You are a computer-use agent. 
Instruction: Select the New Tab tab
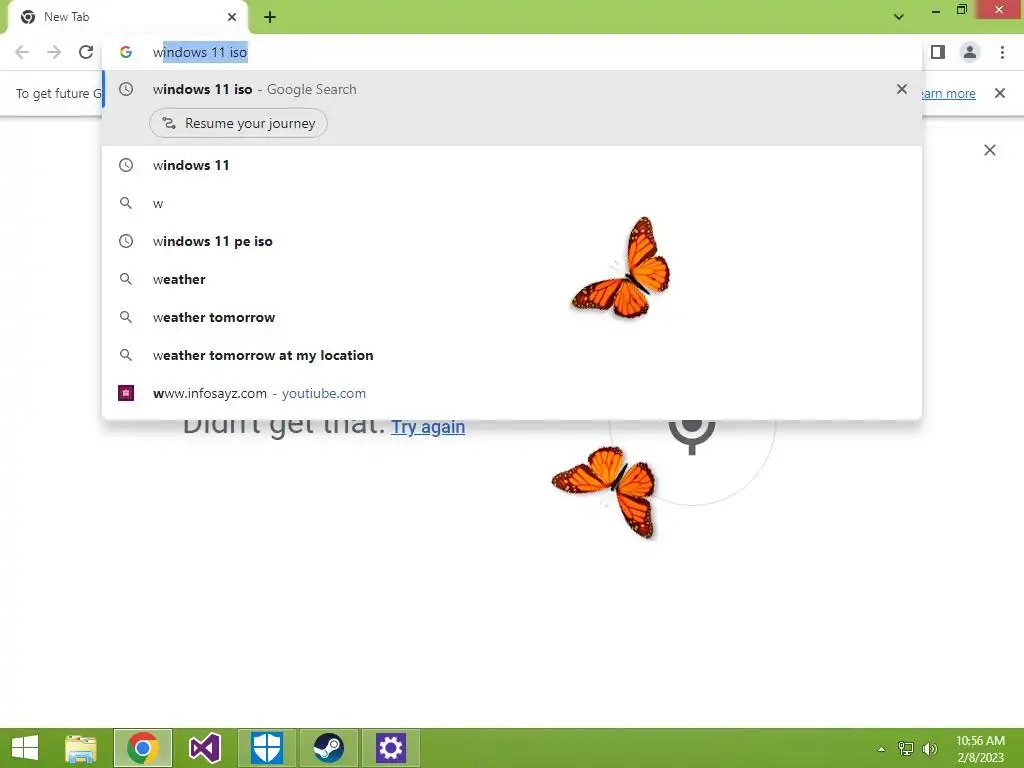127,17
